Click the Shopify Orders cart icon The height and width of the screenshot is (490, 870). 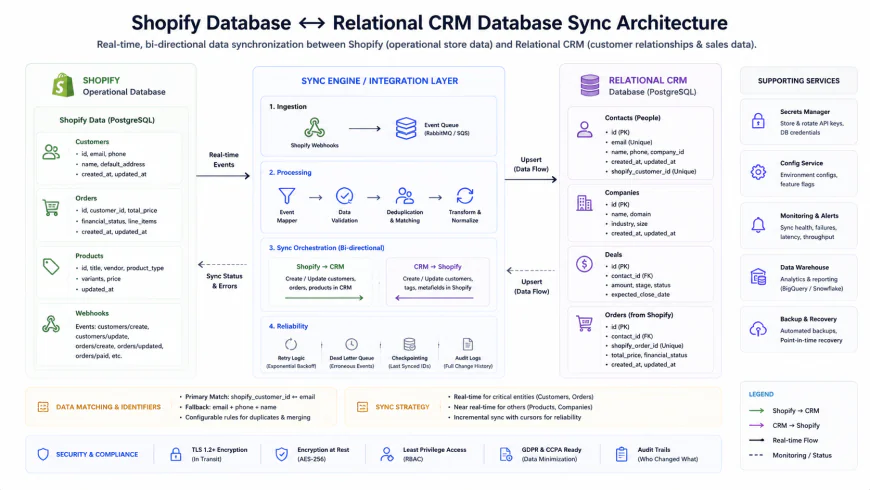coord(51,208)
